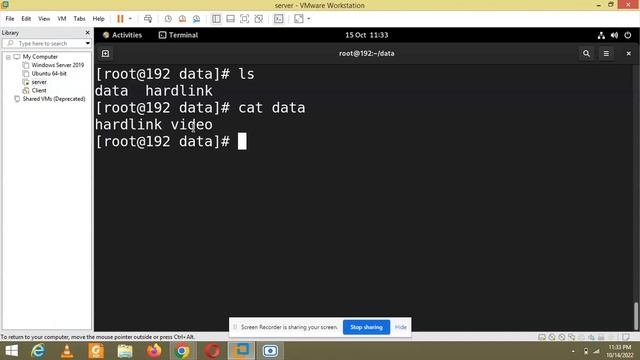Hide the screen sharing notification
640x360 pixels.
click(401, 327)
